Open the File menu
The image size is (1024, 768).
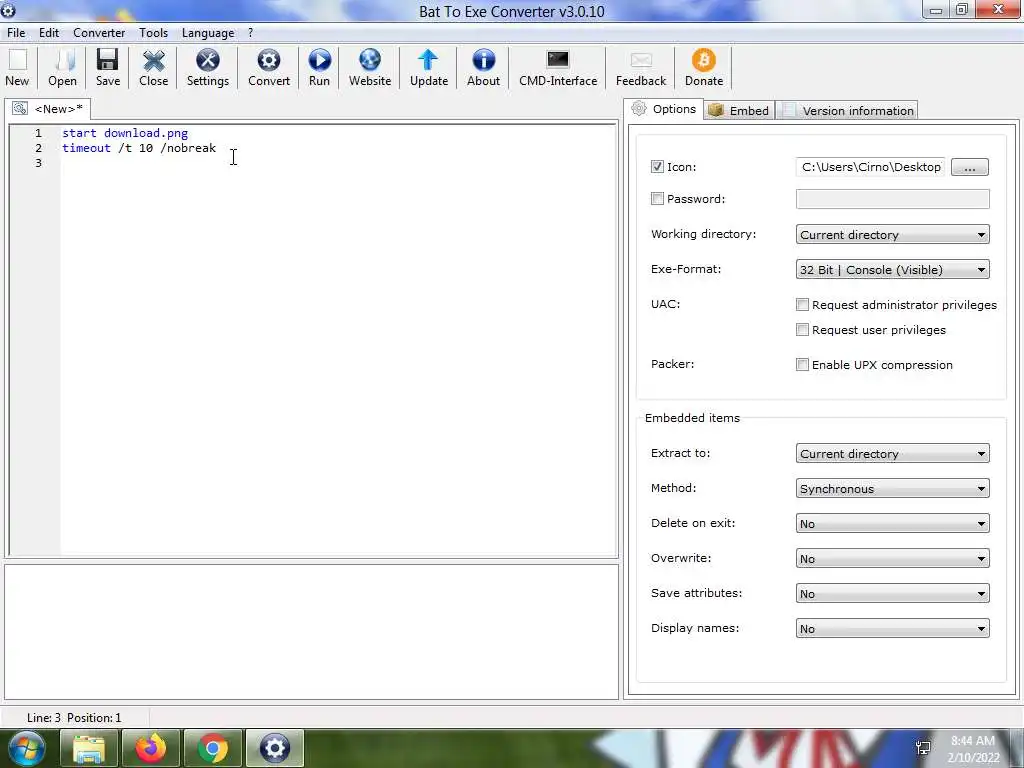click(x=16, y=33)
